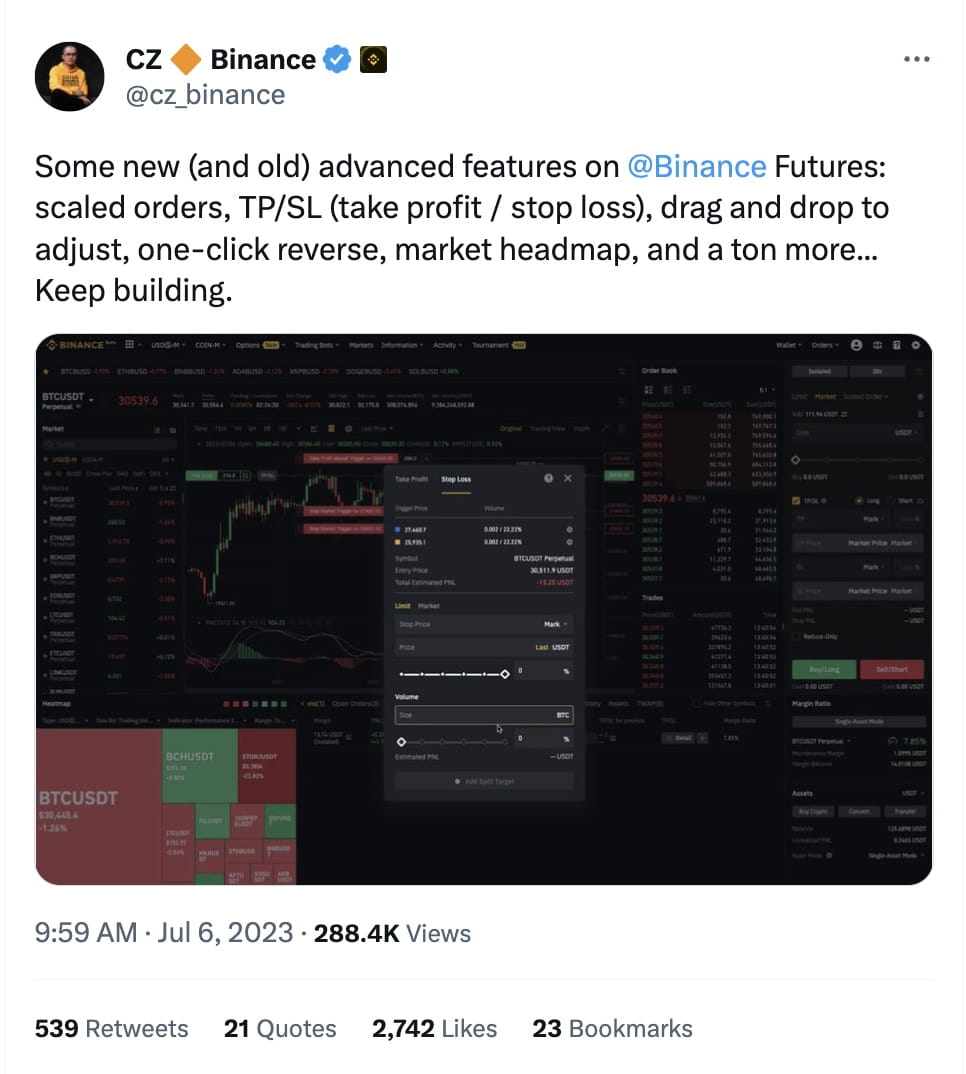Open the products grid icon in top navbar
The image size is (966, 1074).
pyautogui.click(x=129, y=344)
